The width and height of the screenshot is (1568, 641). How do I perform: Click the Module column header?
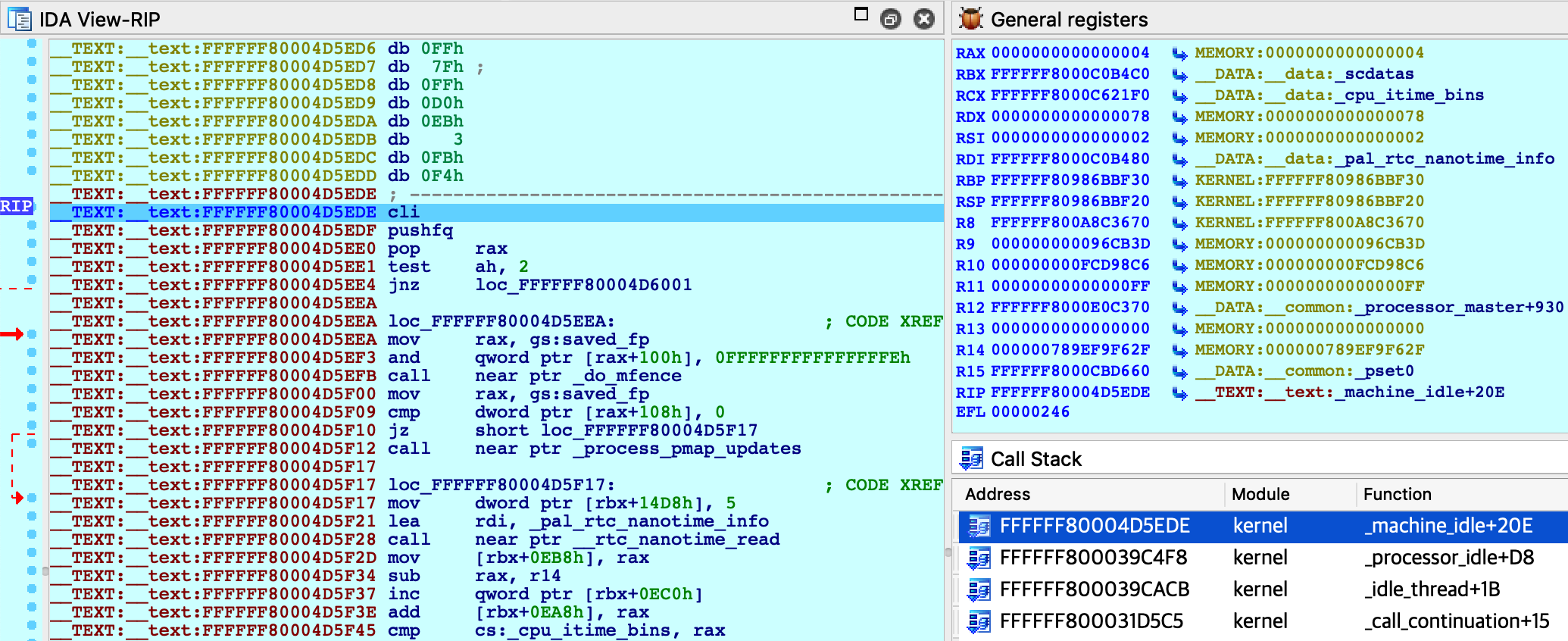[x=1260, y=494]
